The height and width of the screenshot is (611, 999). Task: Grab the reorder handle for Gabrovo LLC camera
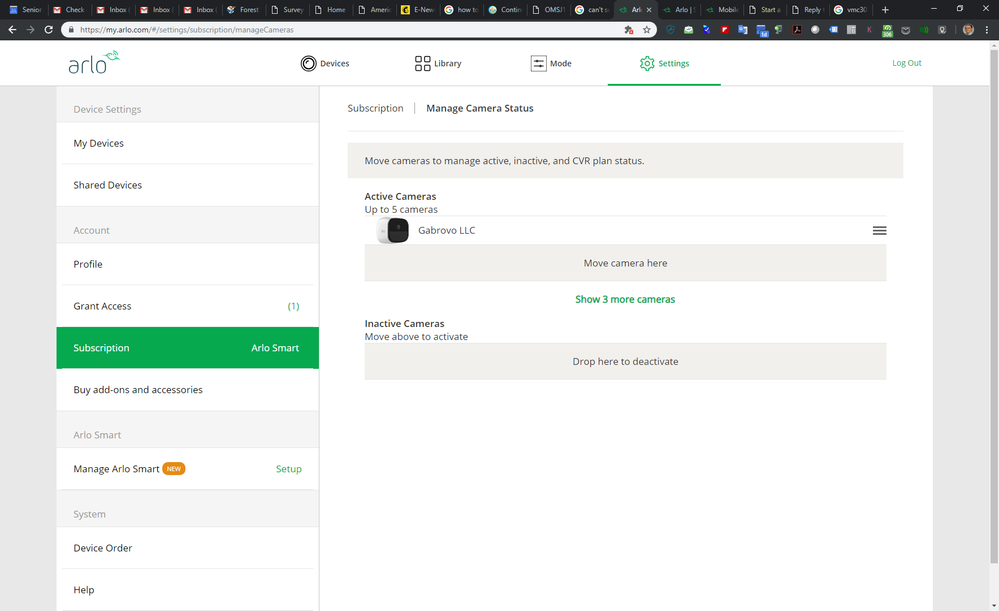879,231
